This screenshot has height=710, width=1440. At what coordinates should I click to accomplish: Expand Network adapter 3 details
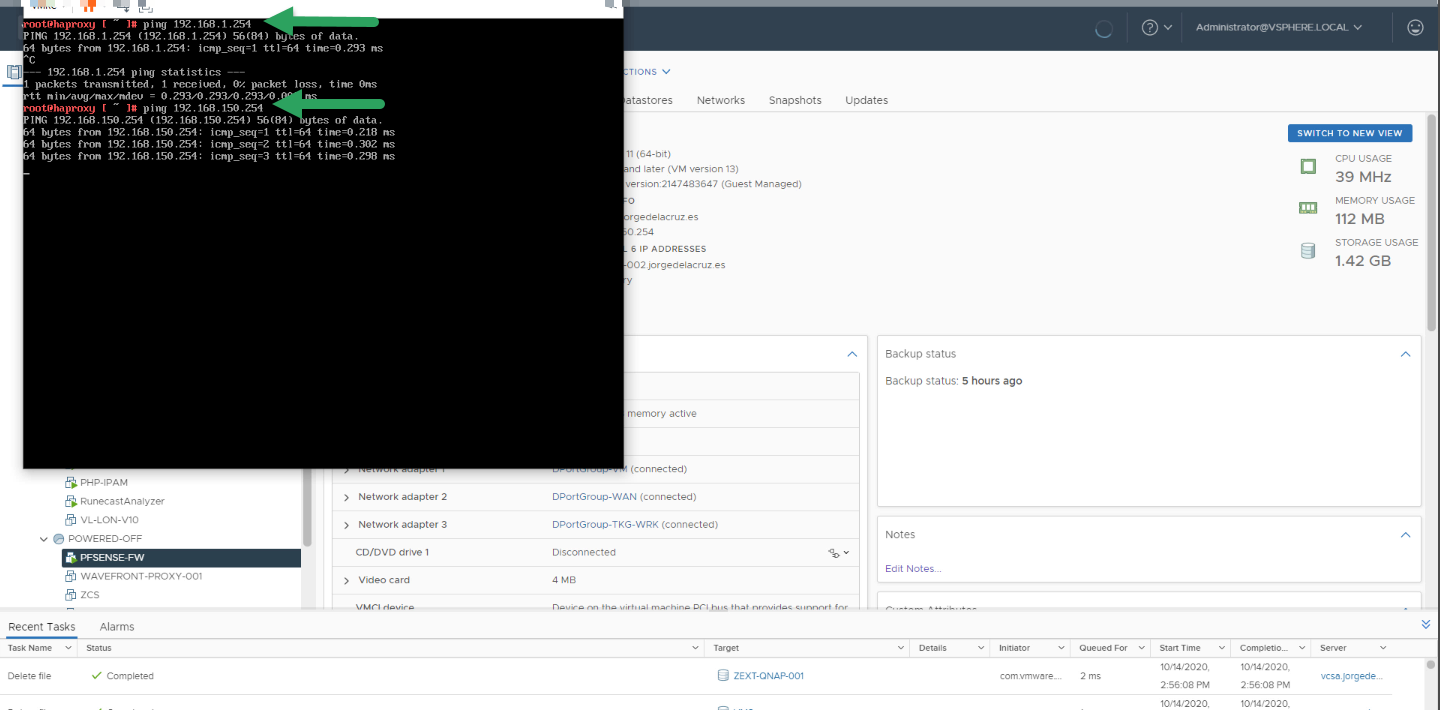coord(347,525)
